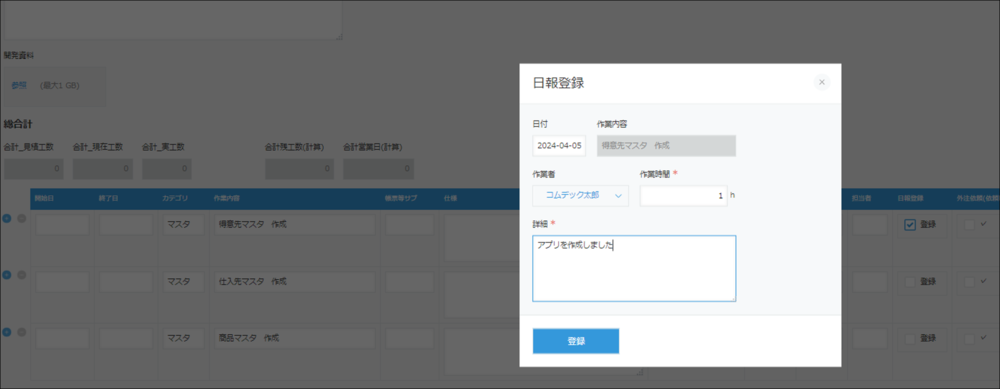Click the 合計_見積工数 total field
Image resolution: width=1000 pixels, height=389 pixels.
(33, 169)
